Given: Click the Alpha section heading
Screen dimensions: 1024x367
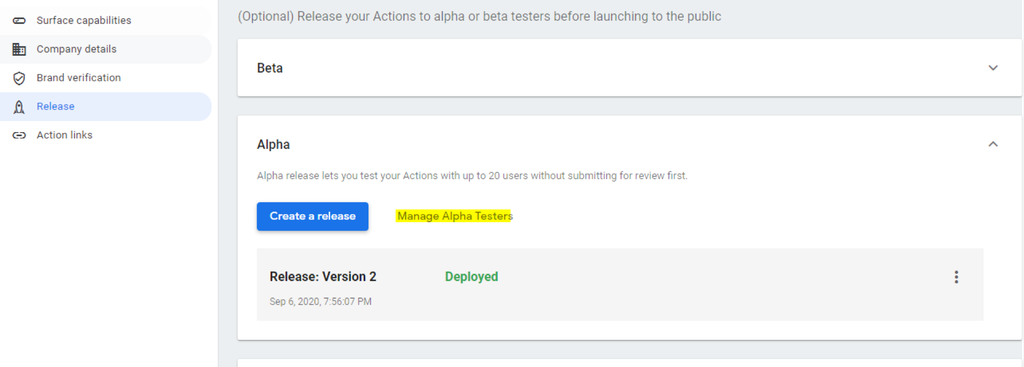Looking at the screenshot, I should click(x=273, y=144).
